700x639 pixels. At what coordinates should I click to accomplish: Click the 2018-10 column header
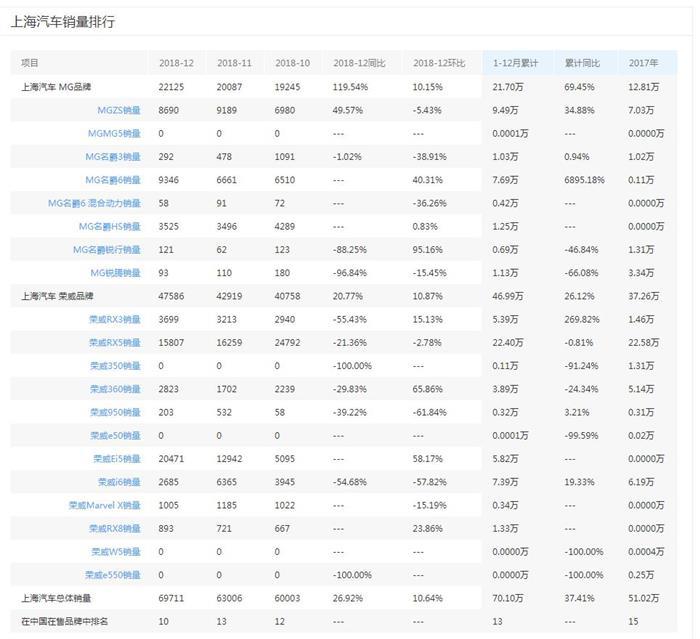tap(292, 63)
